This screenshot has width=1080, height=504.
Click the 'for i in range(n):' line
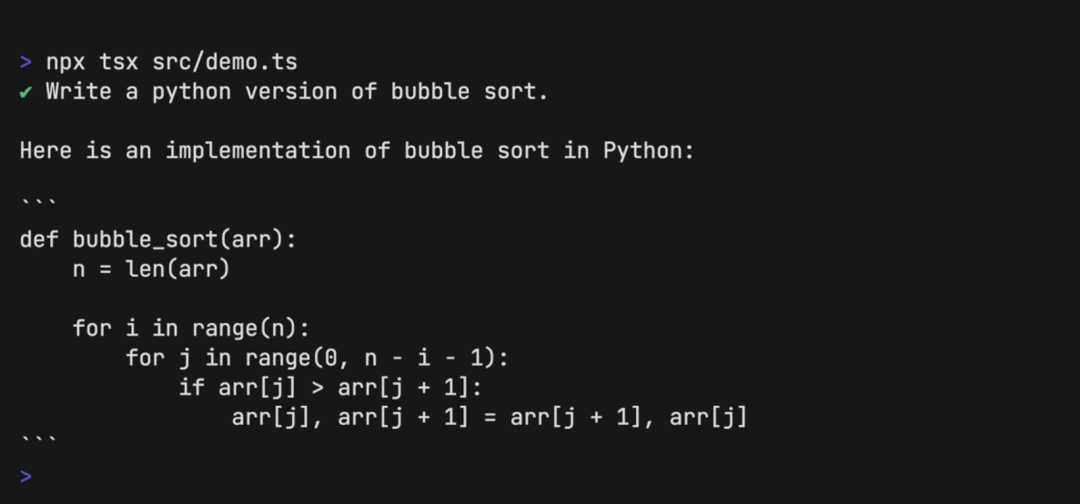coord(191,328)
